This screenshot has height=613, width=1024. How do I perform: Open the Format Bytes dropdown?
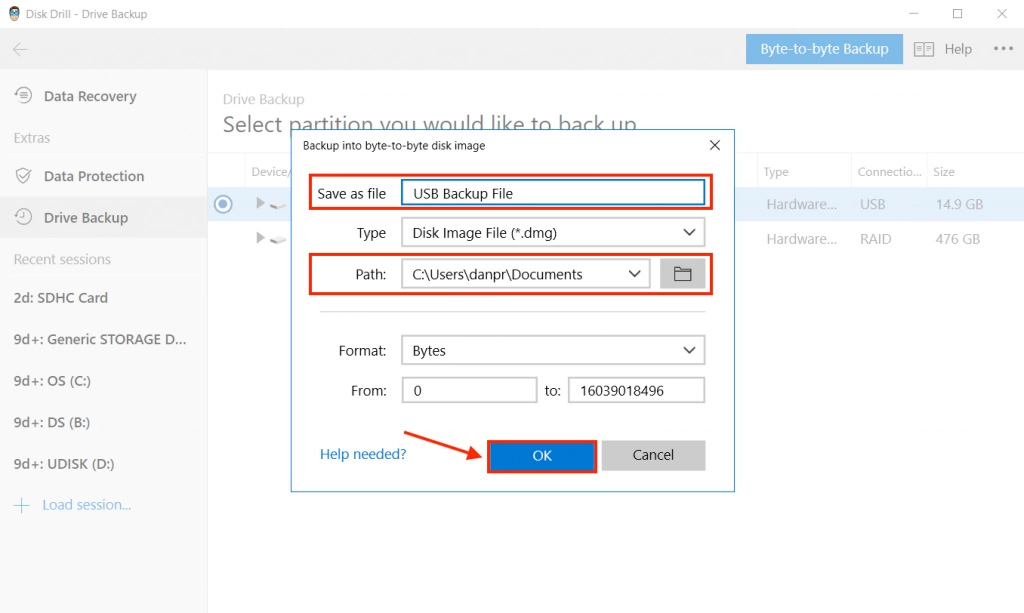point(553,350)
